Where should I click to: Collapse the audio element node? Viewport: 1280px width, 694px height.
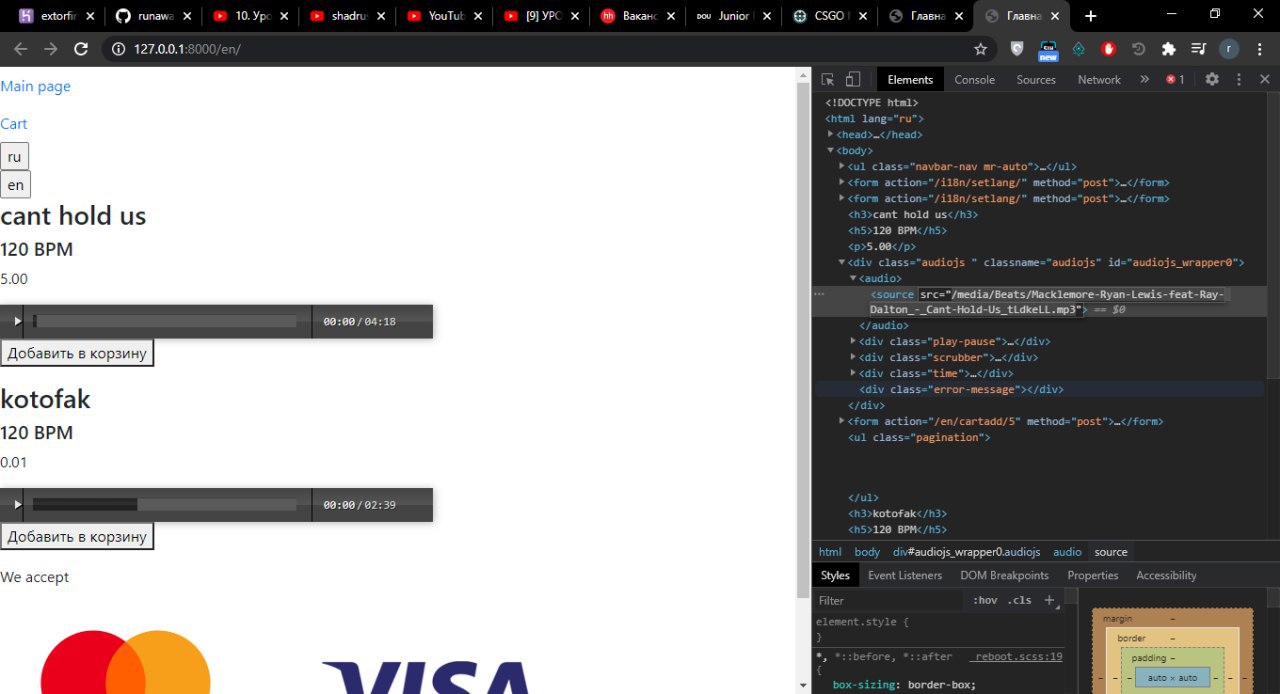(853, 278)
